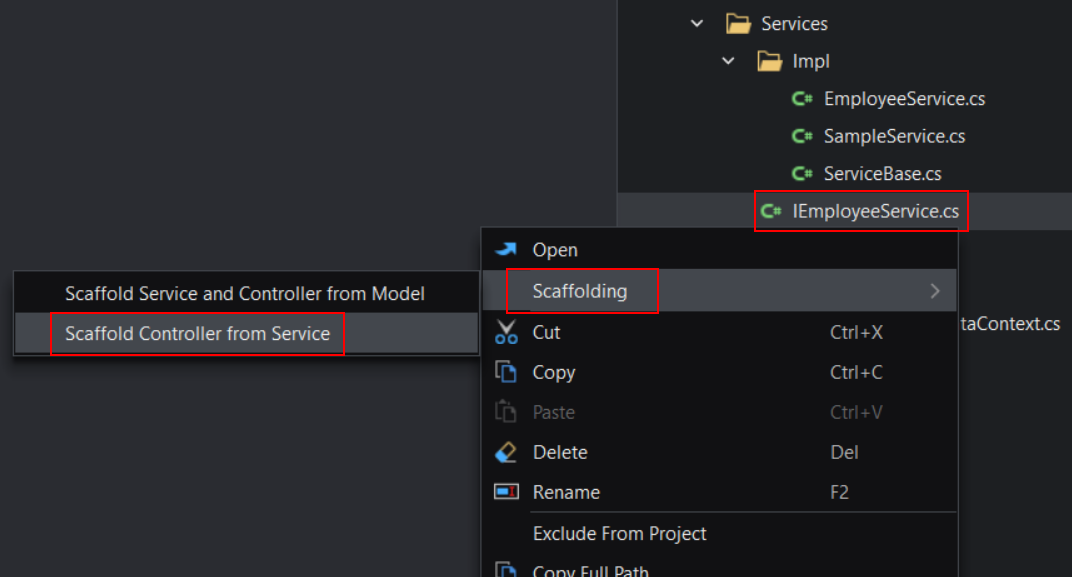This screenshot has width=1072, height=577.
Task: Select the EmployeeService.cs file
Action: (904, 99)
